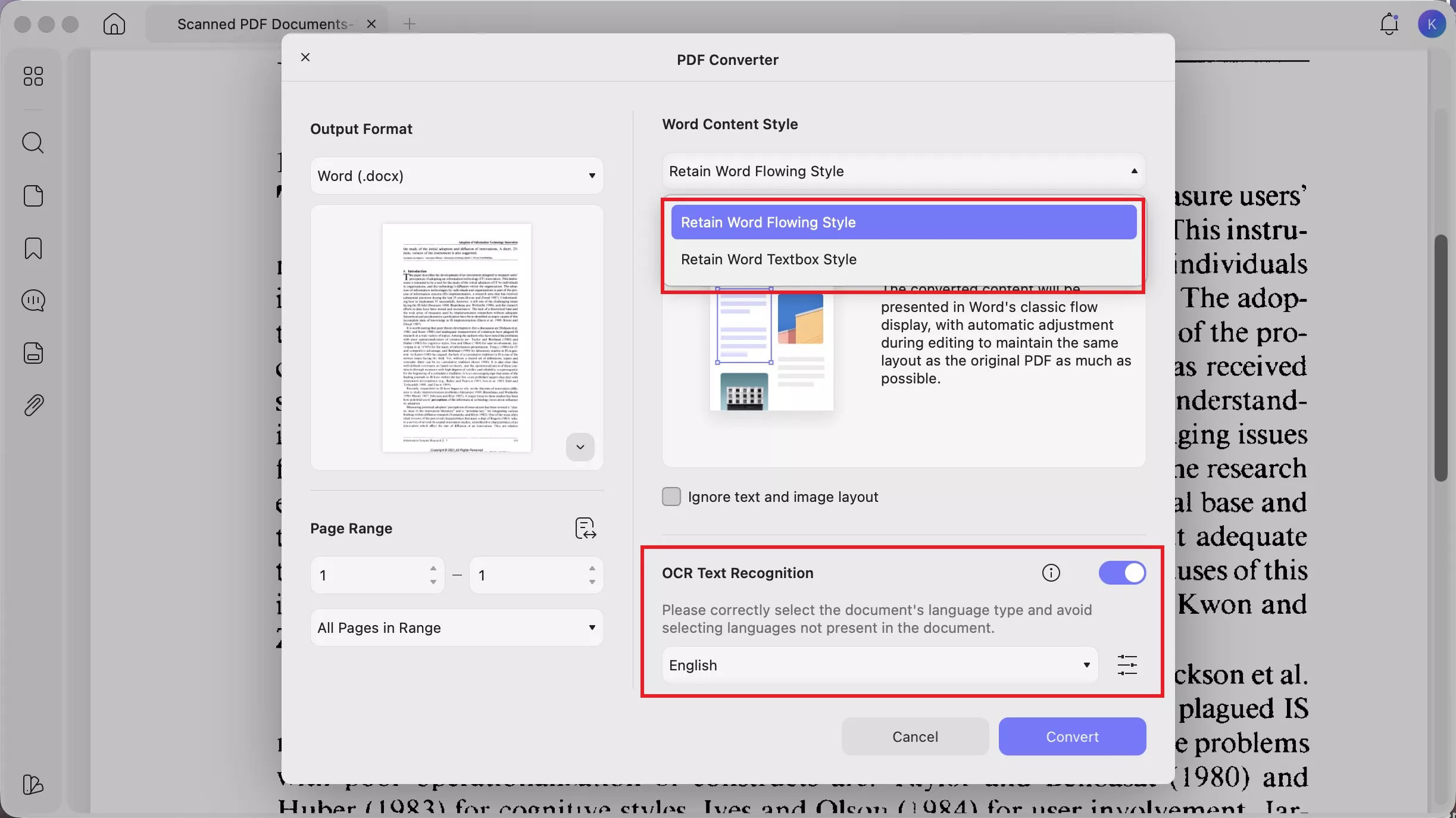Decrease end page with down arrow
Image resolution: width=1456 pixels, height=818 pixels.
pyautogui.click(x=592, y=582)
